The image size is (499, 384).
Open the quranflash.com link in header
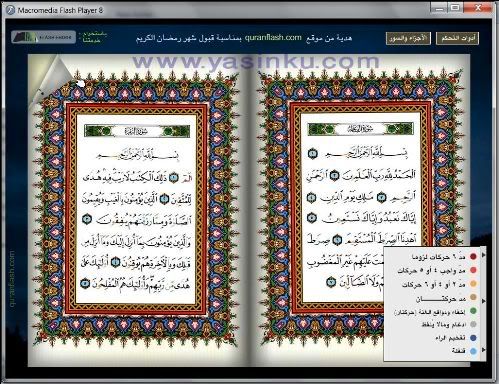[x=273, y=38]
